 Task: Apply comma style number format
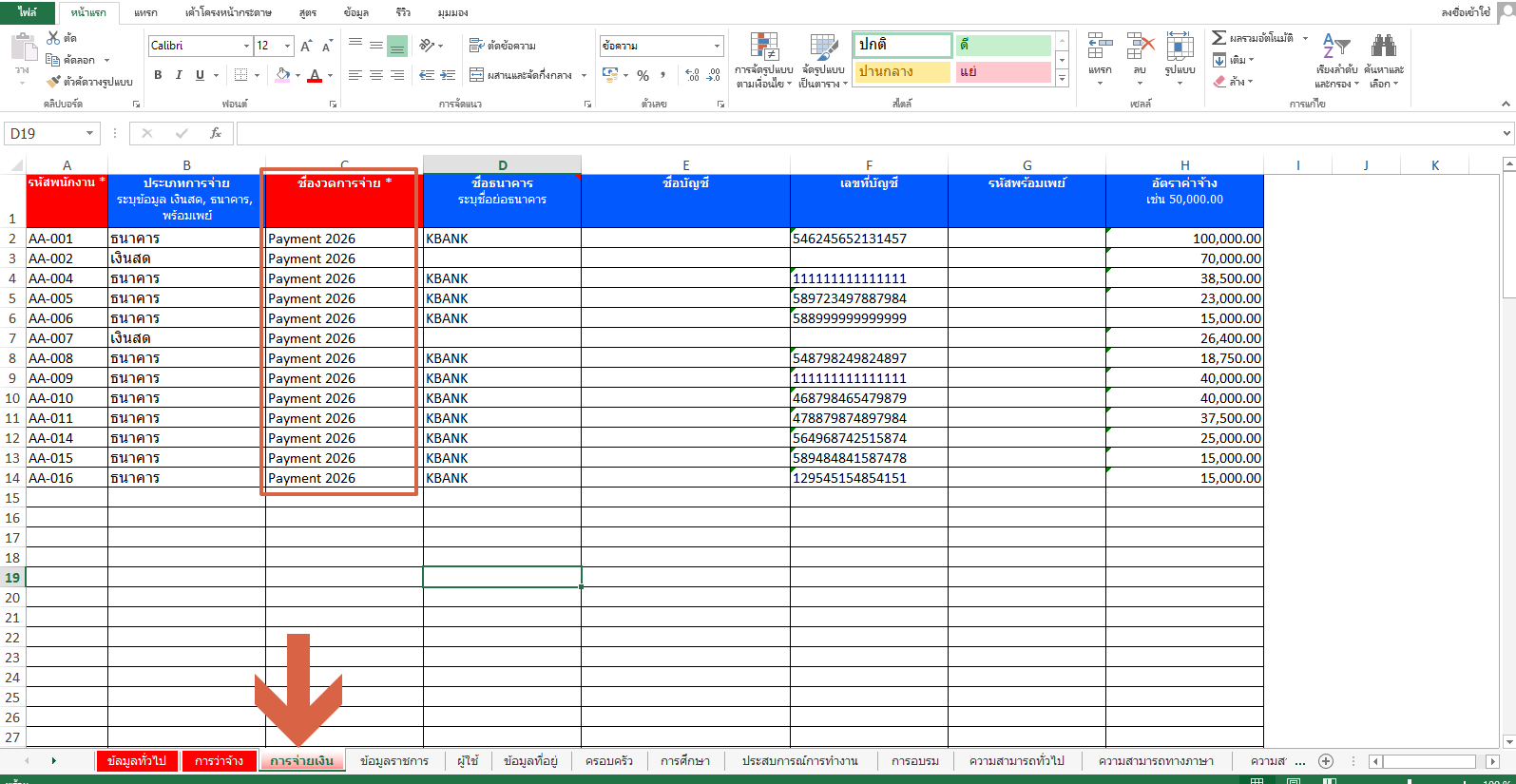(663, 75)
